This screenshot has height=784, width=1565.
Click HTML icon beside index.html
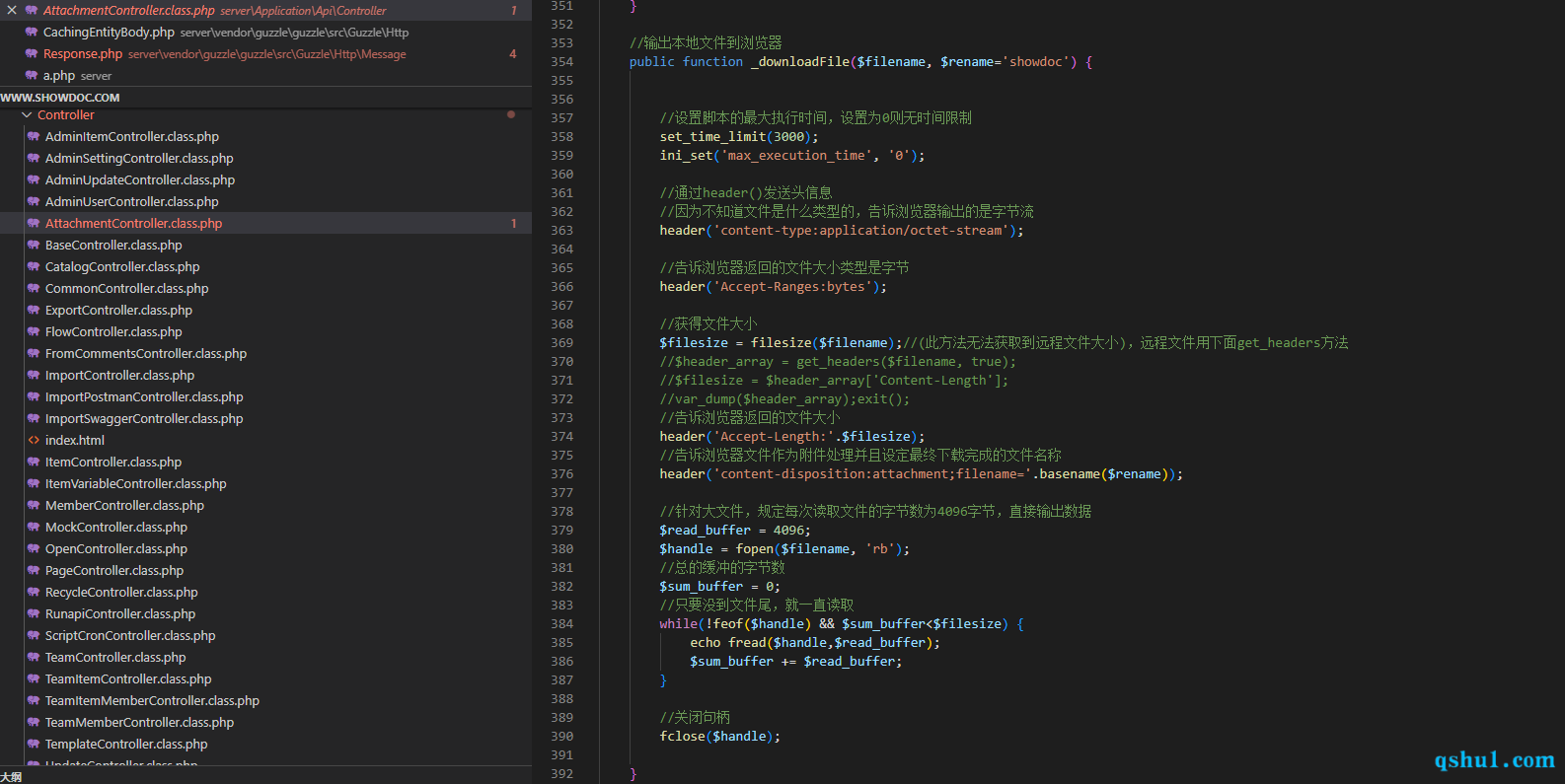click(x=34, y=440)
